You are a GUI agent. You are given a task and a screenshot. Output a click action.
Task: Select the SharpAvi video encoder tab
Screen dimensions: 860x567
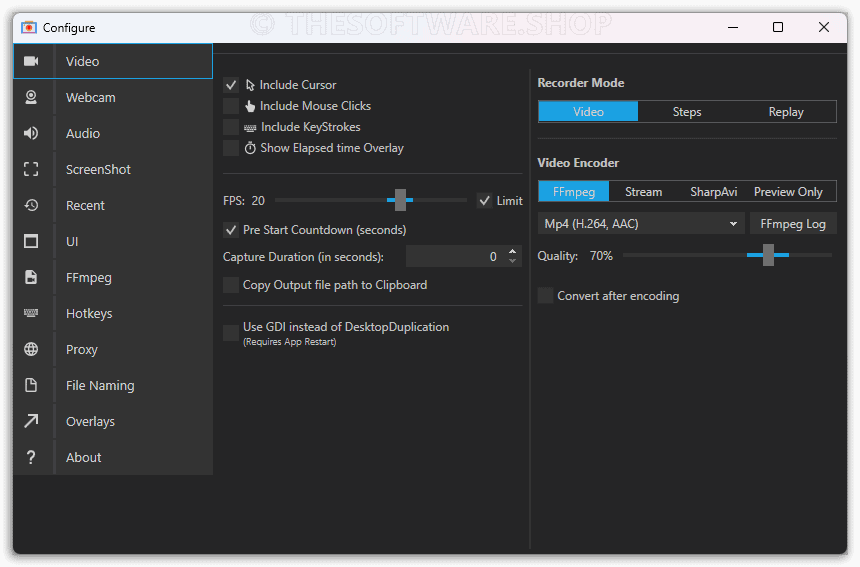coord(713,192)
